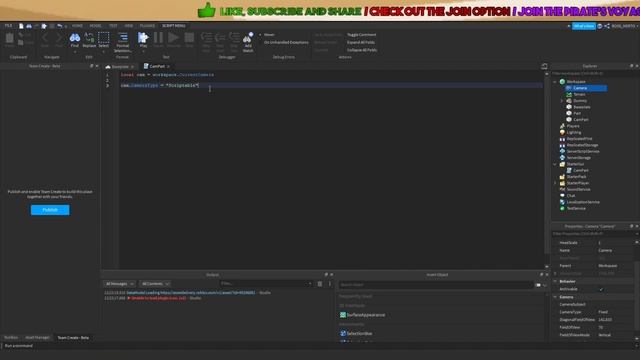Click the grayed Pause icon in Test group

(158, 38)
